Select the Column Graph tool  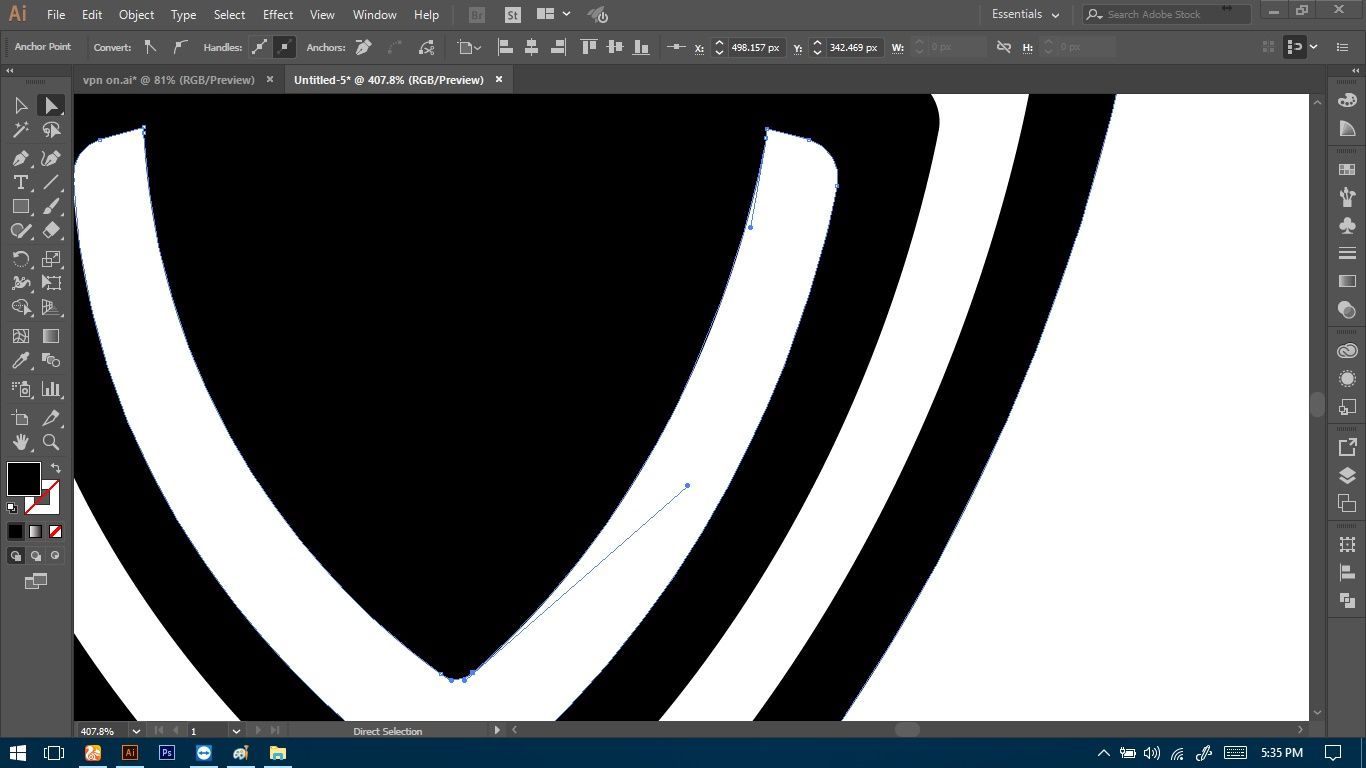tap(51, 389)
